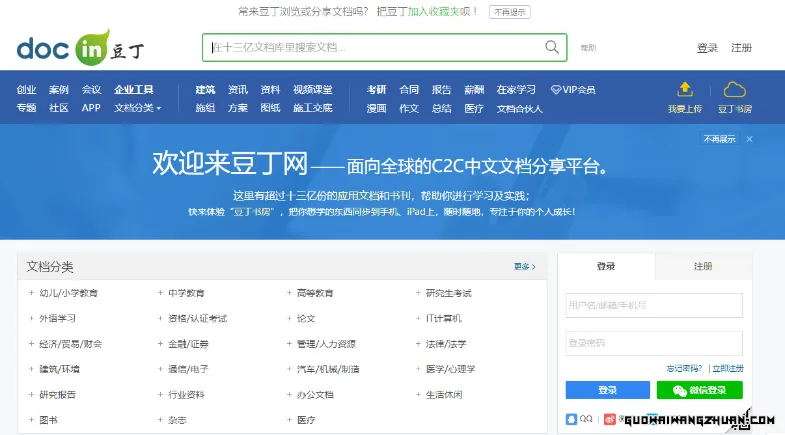The width and height of the screenshot is (785, 435).
Task: Click the 忘记密码? link
Action: click(x=684, y=368)
